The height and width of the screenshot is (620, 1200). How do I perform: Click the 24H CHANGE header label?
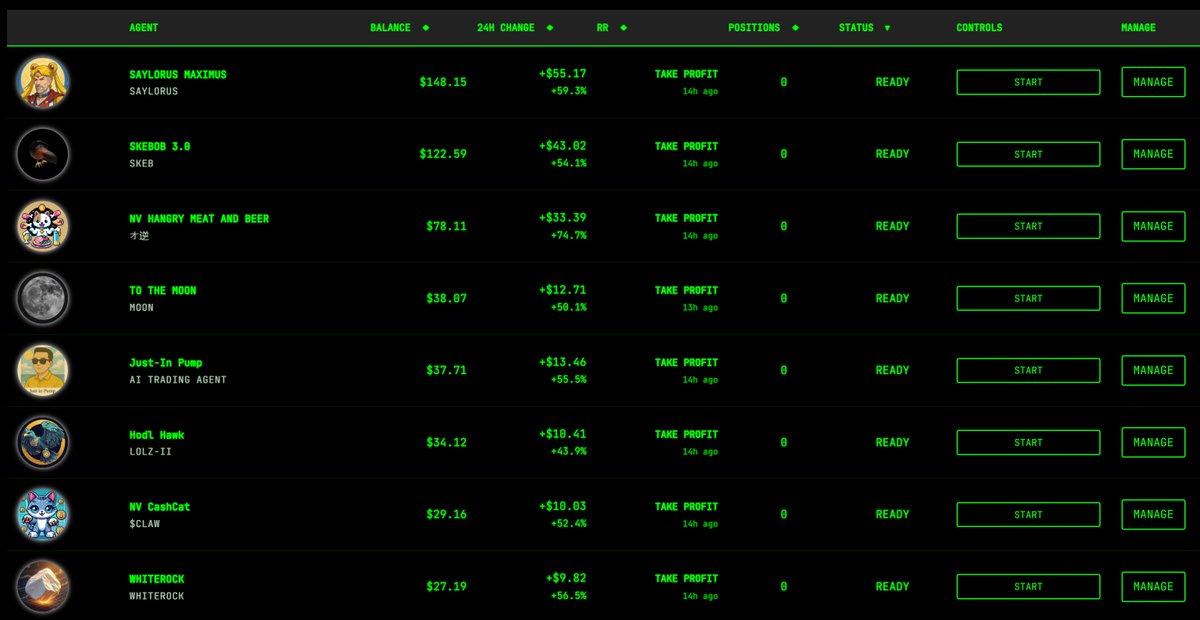click(x=506, y=28)
